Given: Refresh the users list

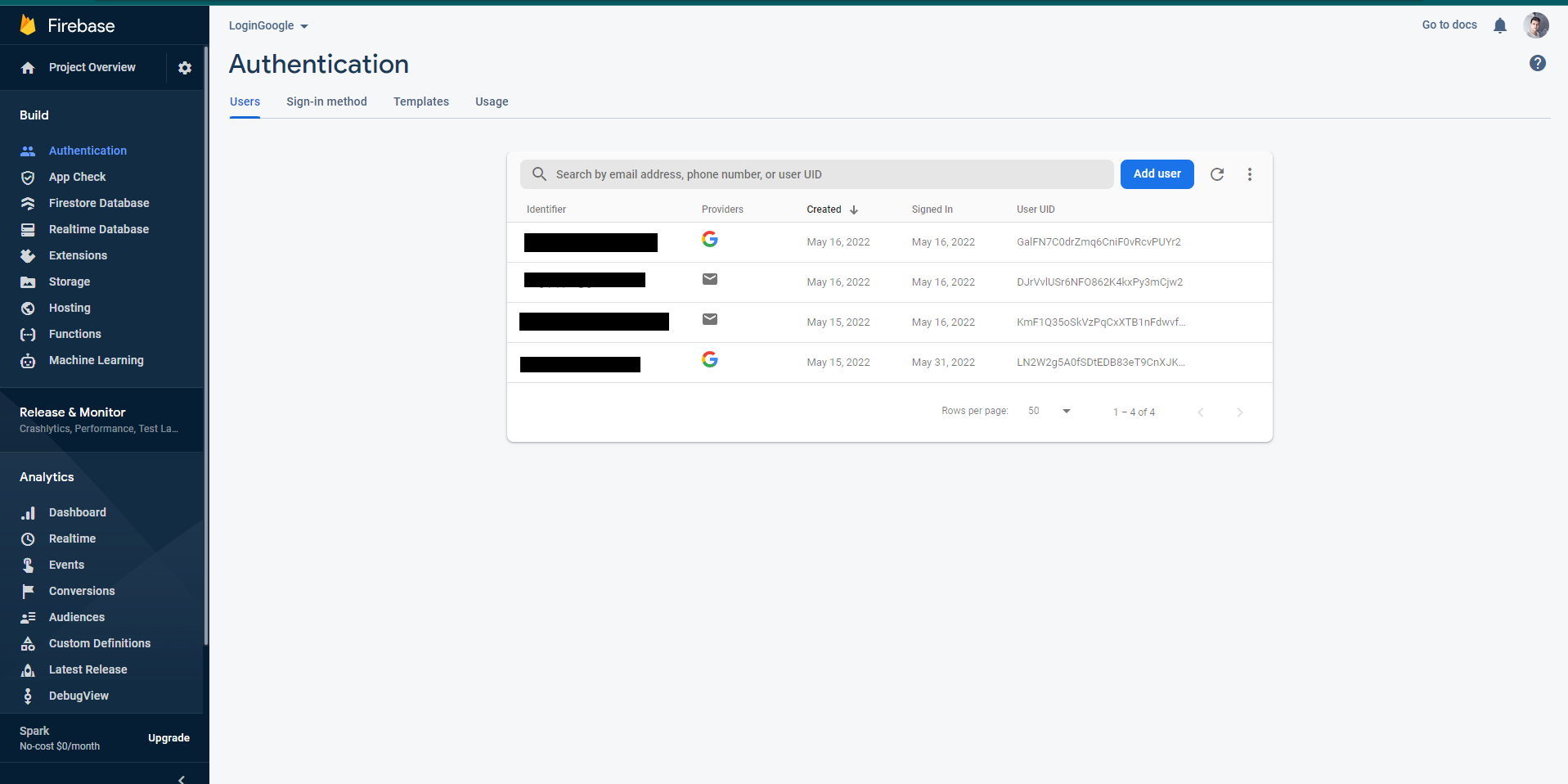Looking at the screenshot, I should pyautogui.click(x=1217, y=174).
